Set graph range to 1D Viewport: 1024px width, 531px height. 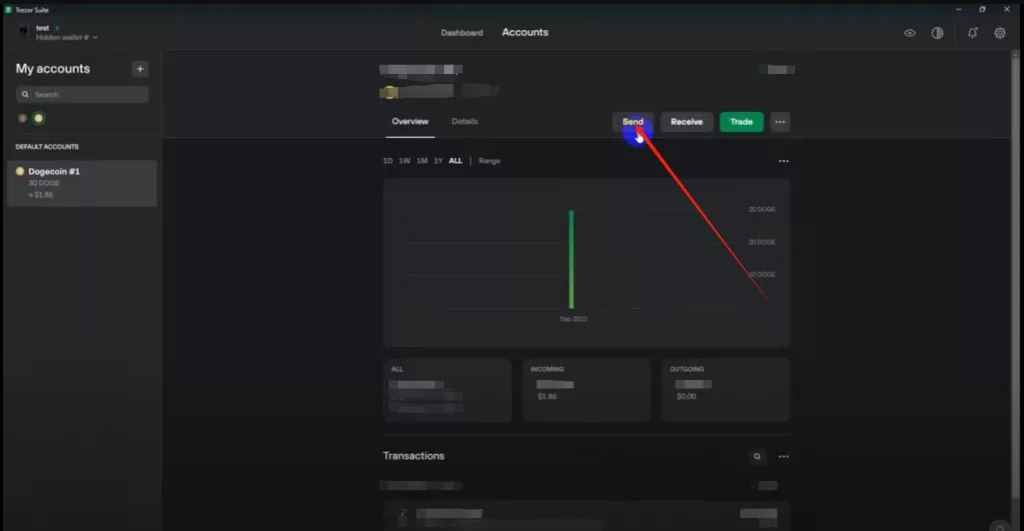(x=388, y=161)
